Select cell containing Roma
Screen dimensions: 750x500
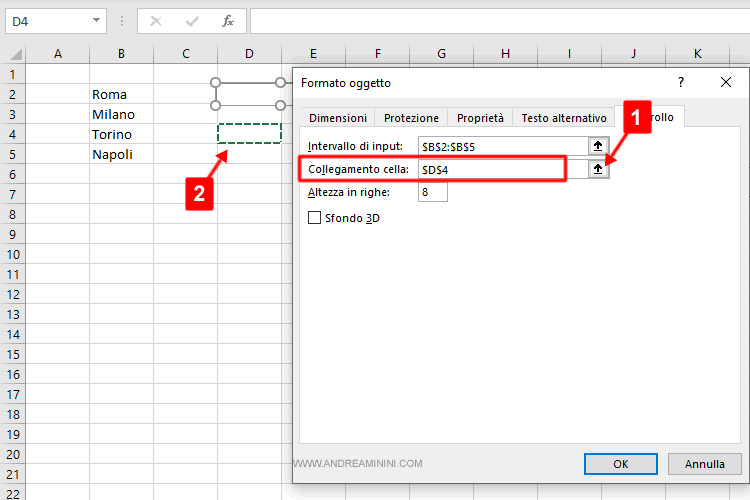point(121,94)
